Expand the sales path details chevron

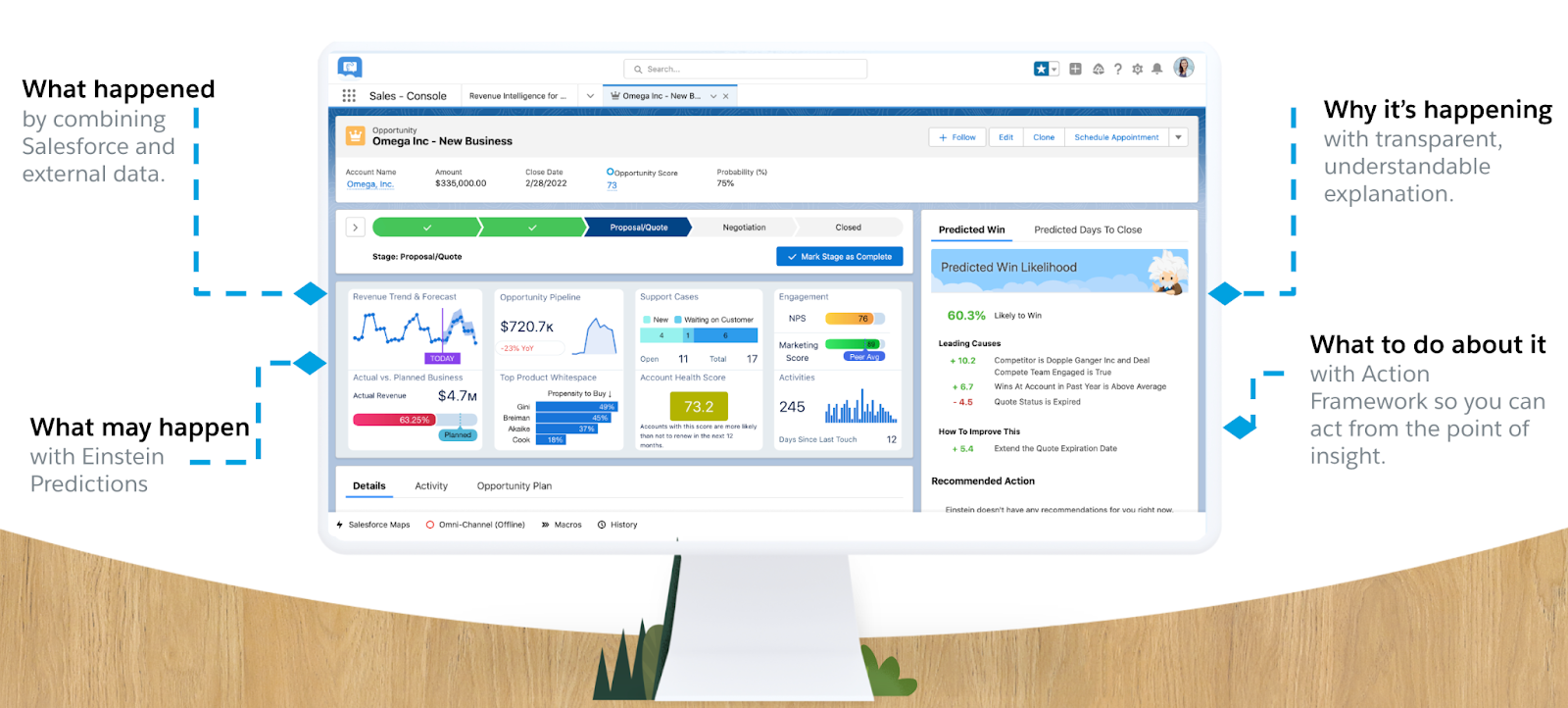tap(355, 228)
